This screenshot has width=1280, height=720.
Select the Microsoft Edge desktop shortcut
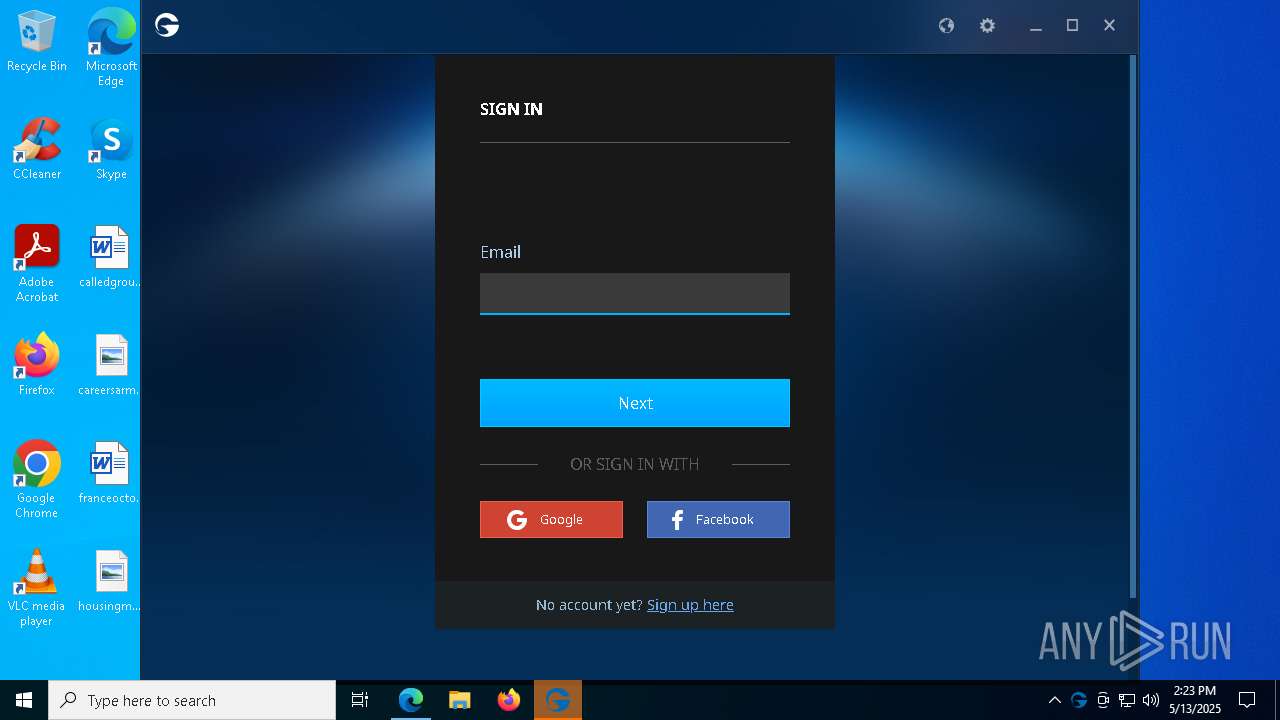[111, 48]
